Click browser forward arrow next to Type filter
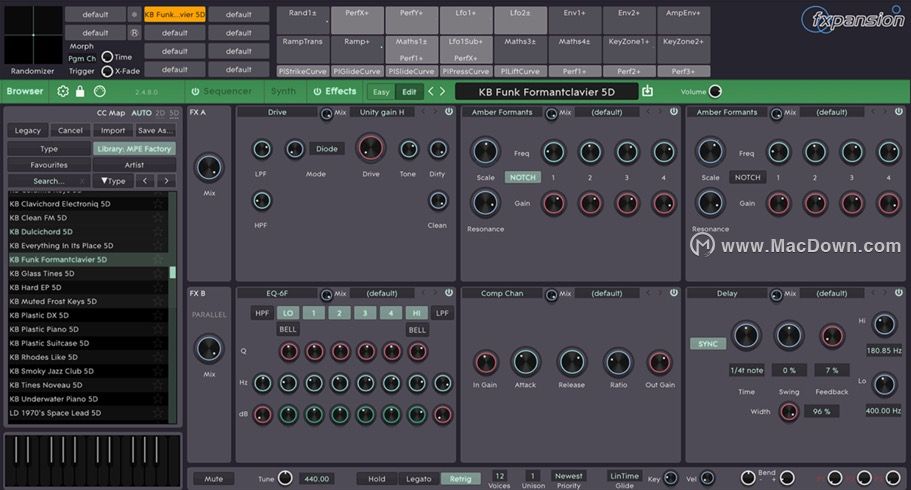 167,181
